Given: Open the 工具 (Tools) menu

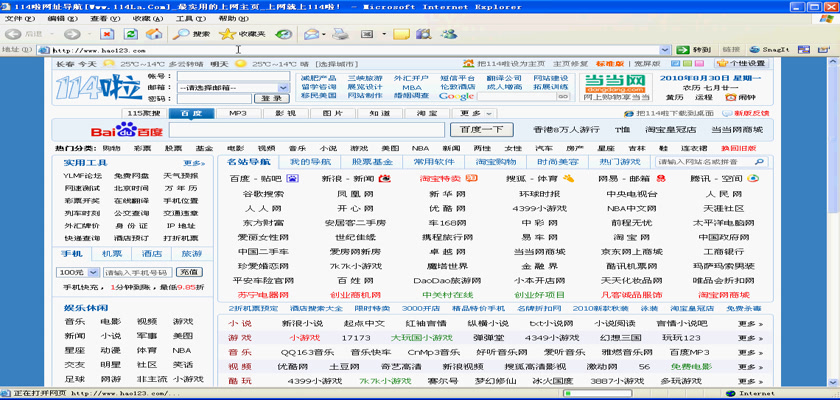Looking at the screenshot, I should [x=191, y=18].
